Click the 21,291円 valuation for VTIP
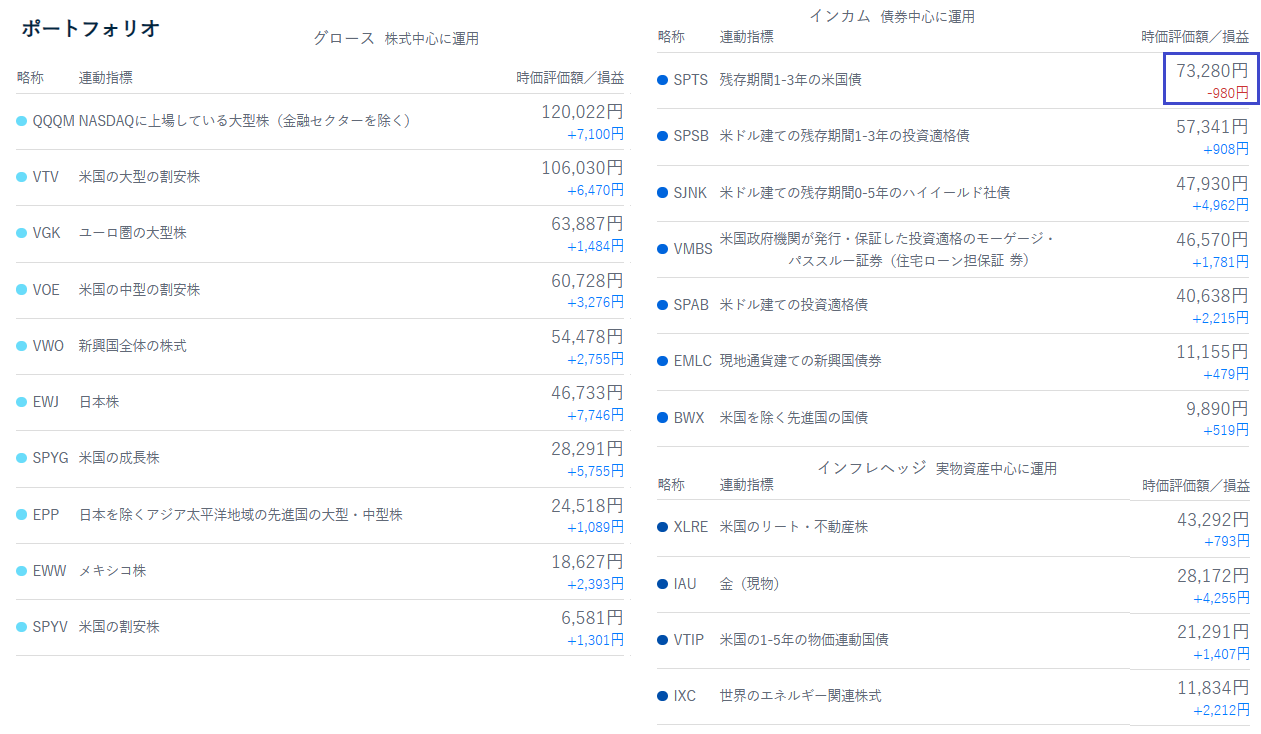The image size is (1261, 734). point(1212,632)
